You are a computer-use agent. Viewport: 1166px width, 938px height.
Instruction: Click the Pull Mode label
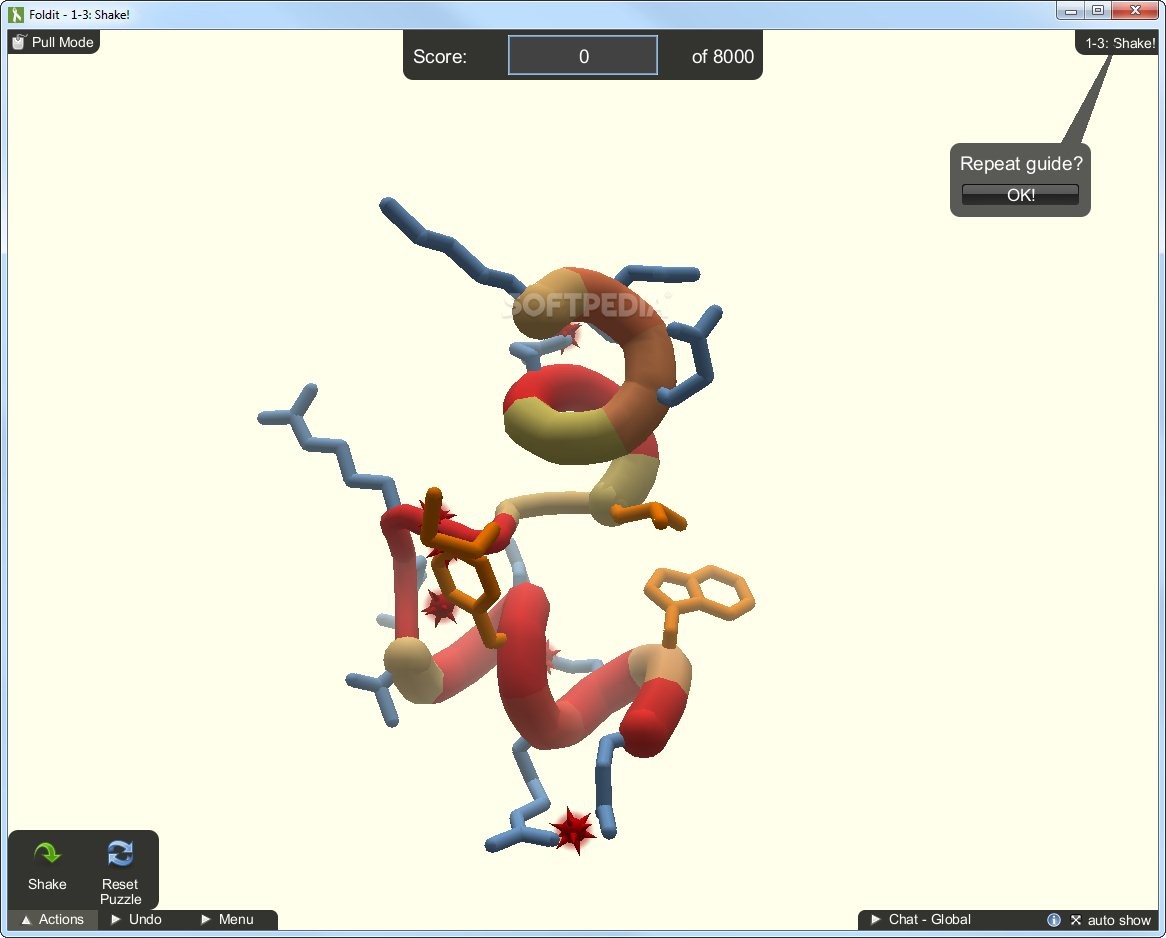pos(62,42)
